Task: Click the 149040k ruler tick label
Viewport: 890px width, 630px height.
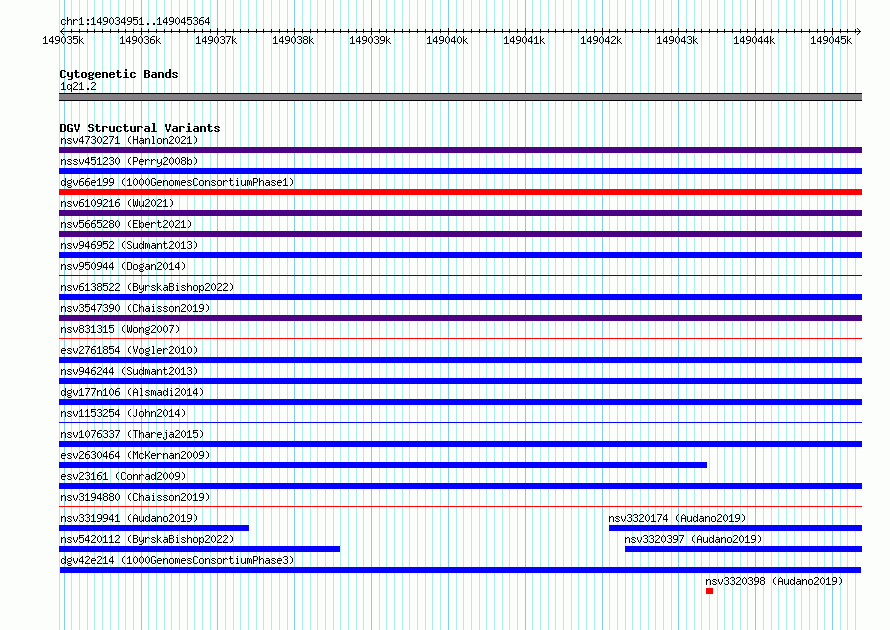Action: point(447,40)
